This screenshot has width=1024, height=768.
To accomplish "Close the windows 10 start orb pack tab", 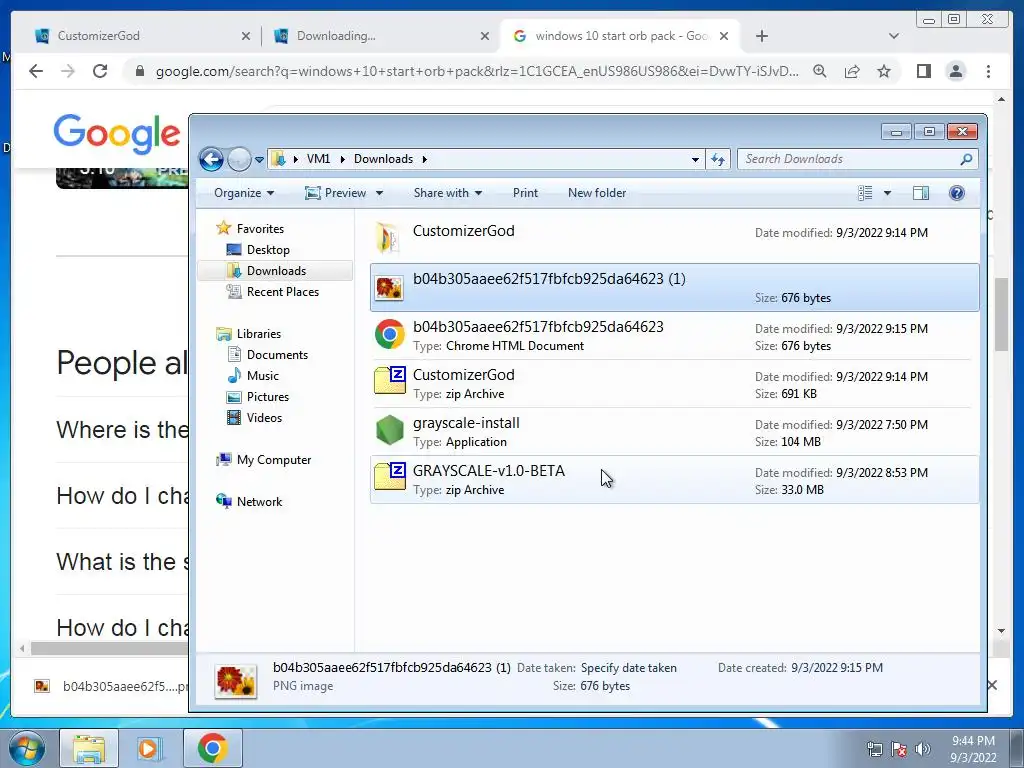I will click(x=724, y=37).
